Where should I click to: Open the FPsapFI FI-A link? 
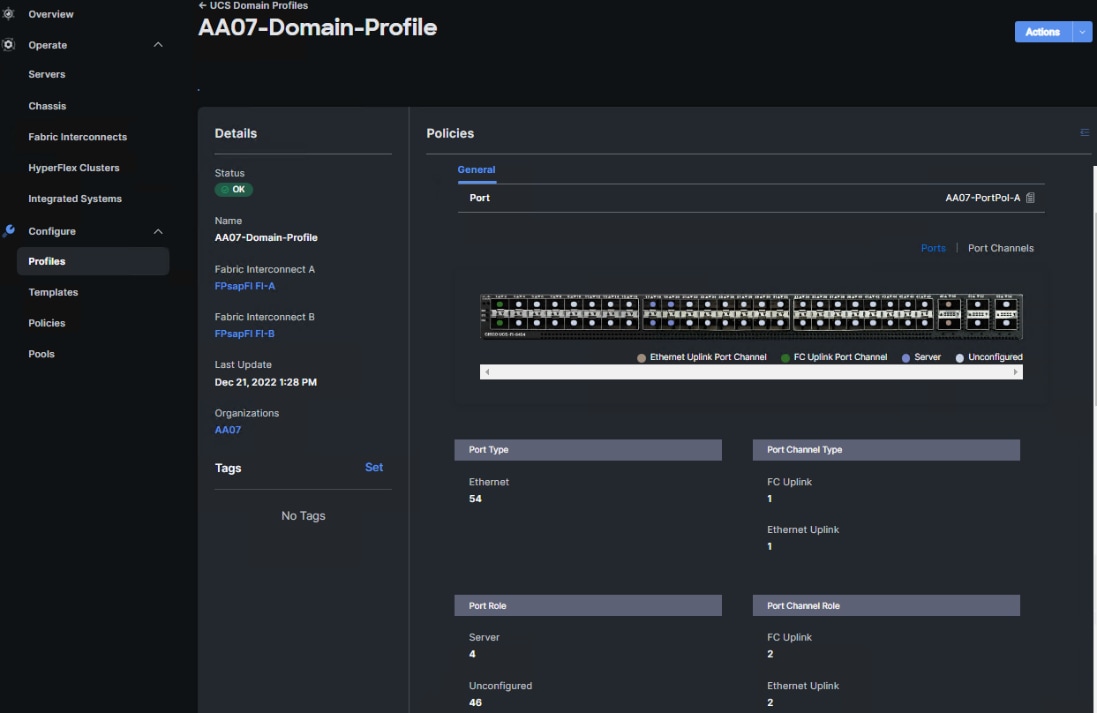[x=245, y=285]
